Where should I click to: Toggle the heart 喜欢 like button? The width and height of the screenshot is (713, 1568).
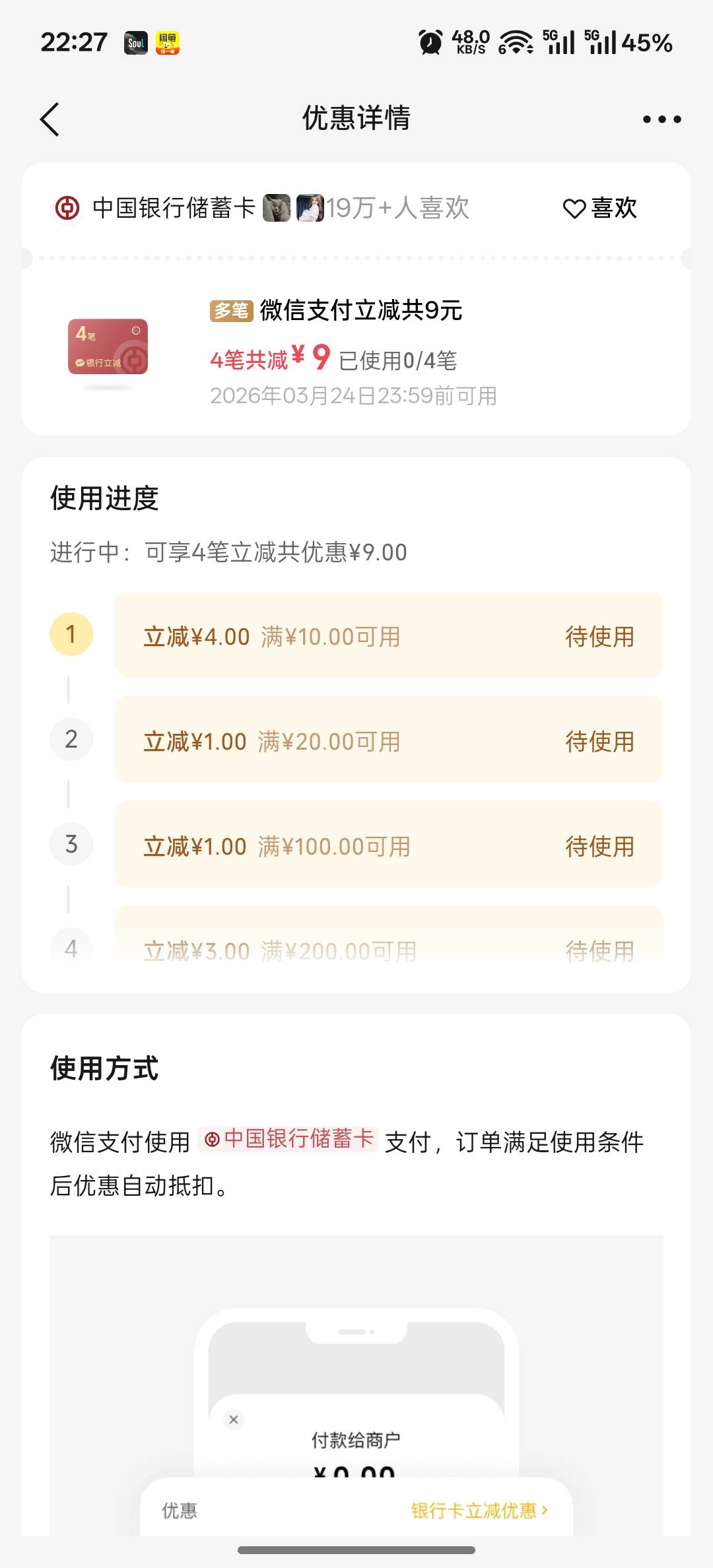click(x=599, y=209)
